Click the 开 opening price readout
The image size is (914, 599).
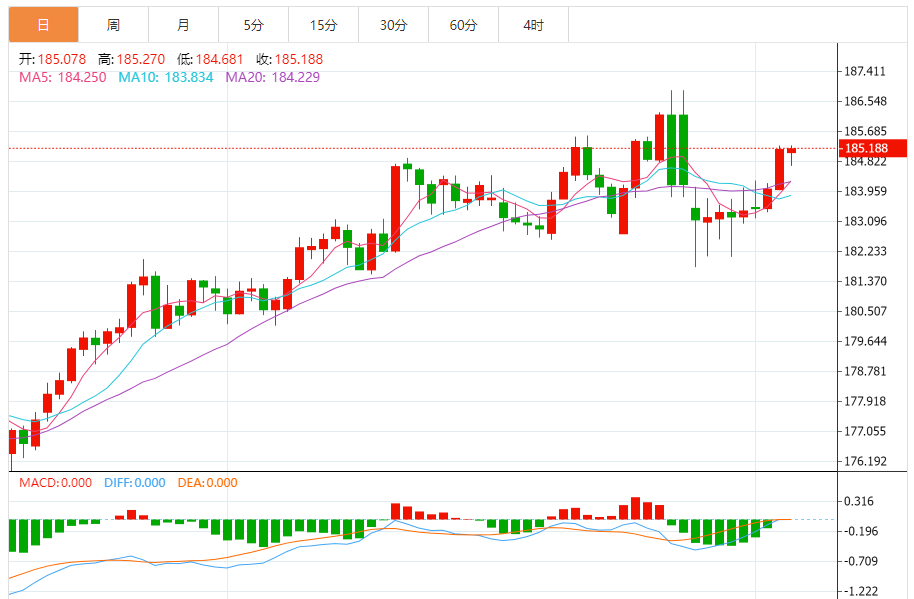tap(54, 60)
